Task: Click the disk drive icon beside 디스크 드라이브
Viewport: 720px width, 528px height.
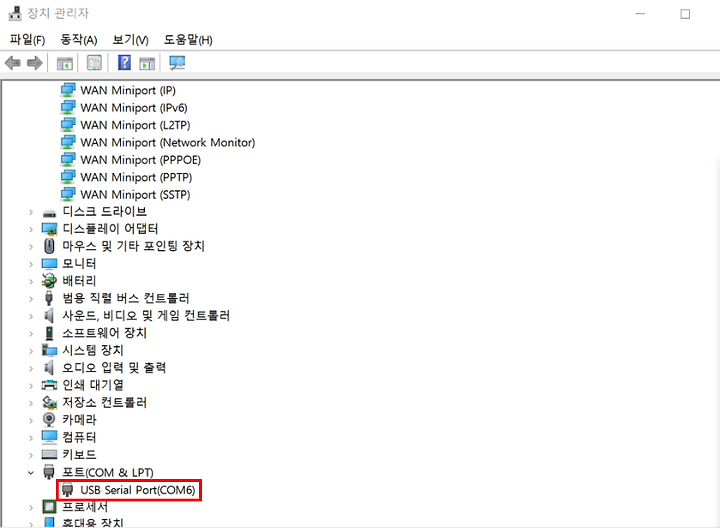Action: tap(49, 213)
